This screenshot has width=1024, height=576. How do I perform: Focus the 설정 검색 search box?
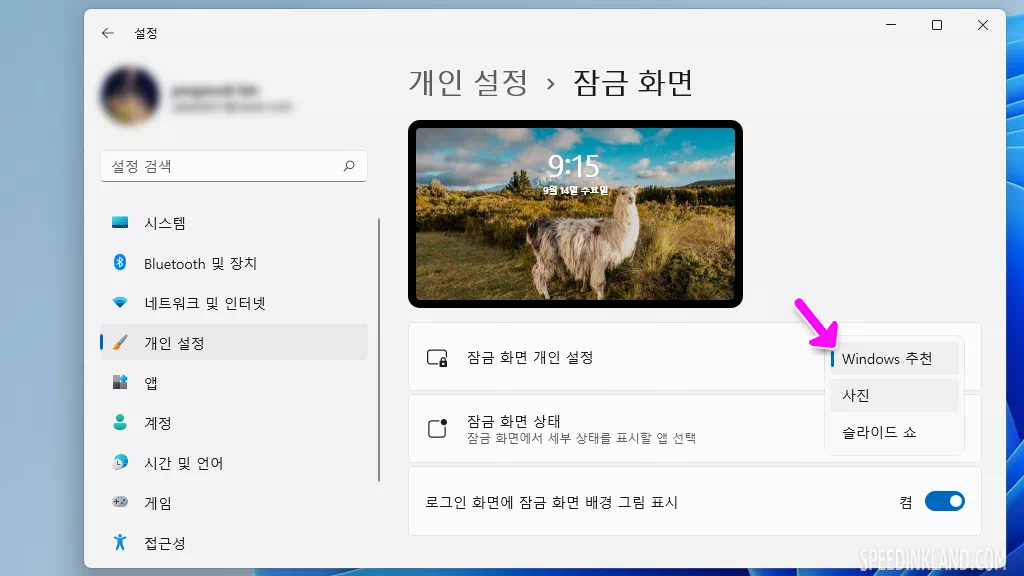click(234, 166)
